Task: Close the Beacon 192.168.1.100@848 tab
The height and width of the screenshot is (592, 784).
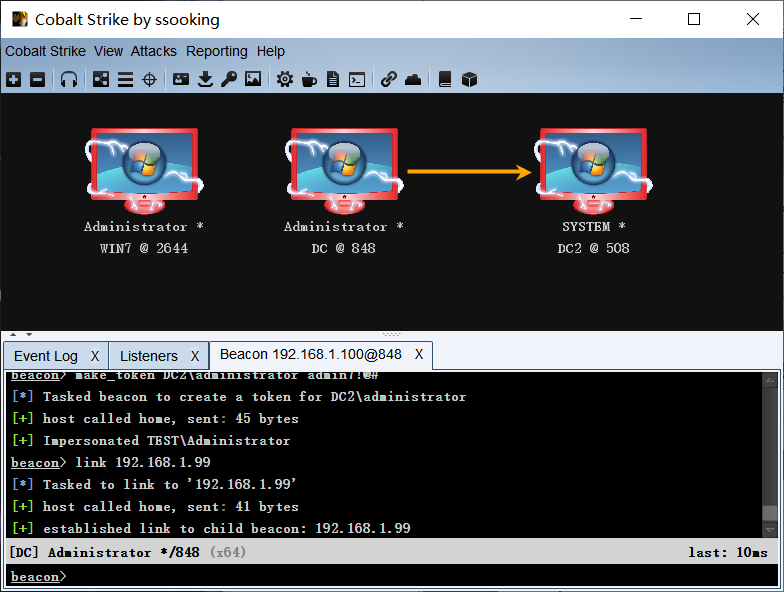Action: point(419,354)
